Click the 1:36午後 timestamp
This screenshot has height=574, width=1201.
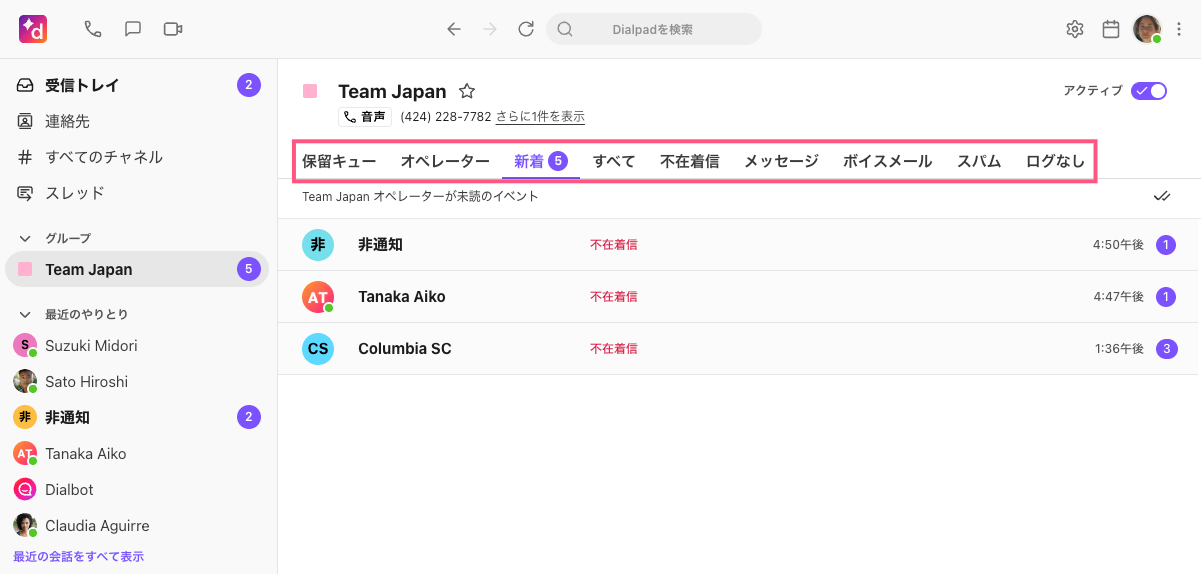pos(1119,349)
